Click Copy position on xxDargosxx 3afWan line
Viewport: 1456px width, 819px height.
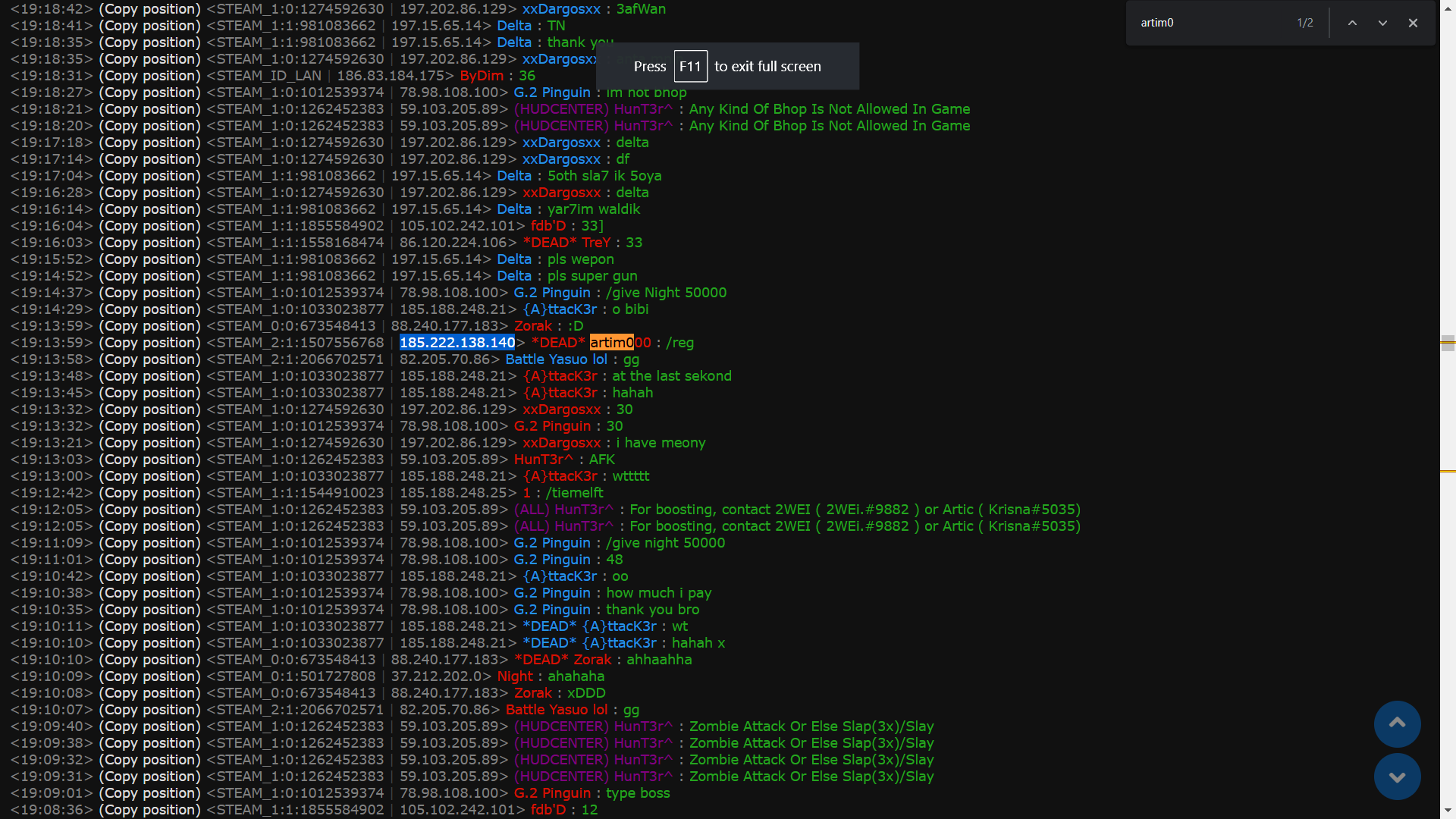pos(149,9)
